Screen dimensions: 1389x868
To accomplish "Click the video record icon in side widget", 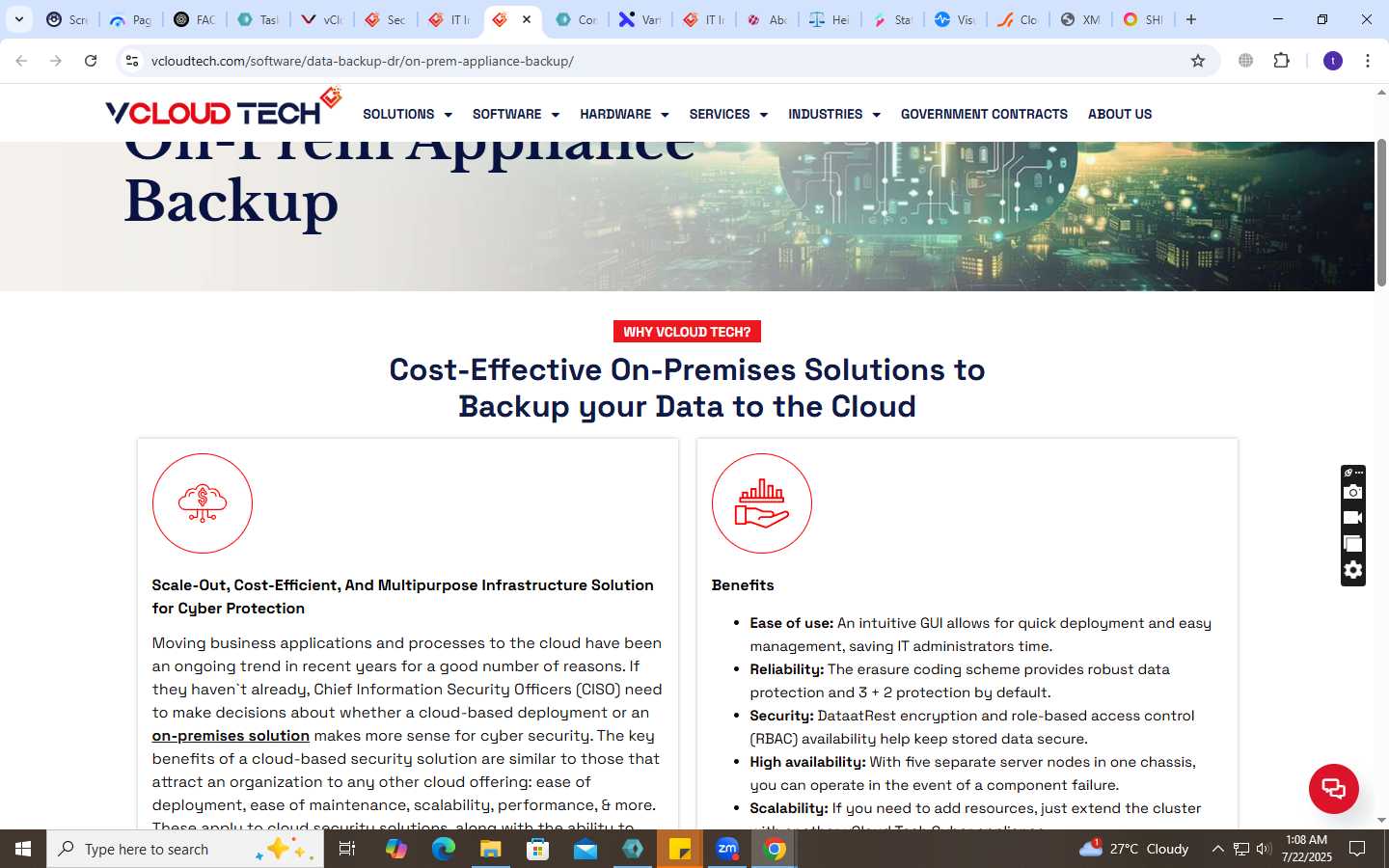I will pos(1353,518).
